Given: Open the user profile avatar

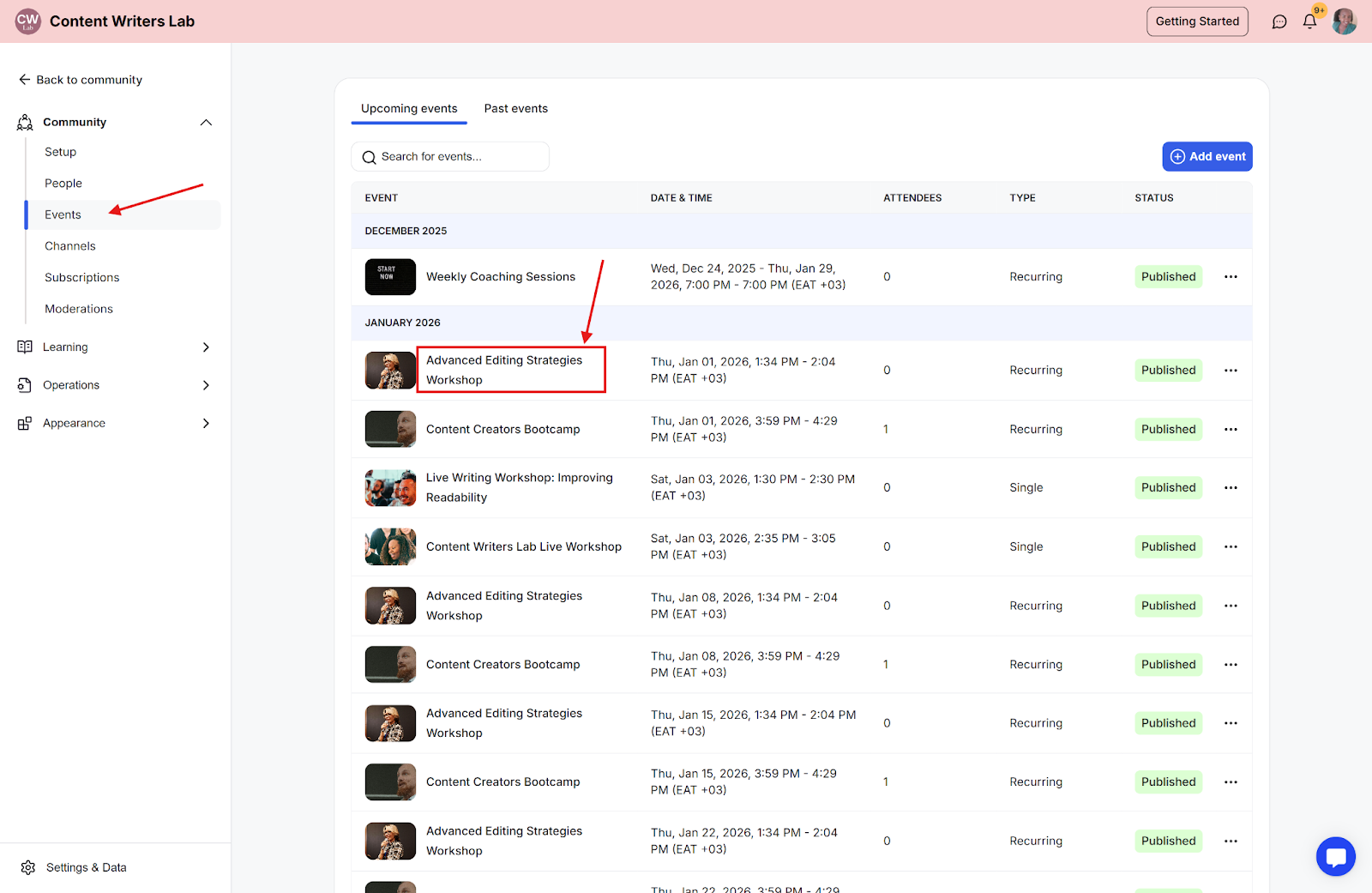Looking at the screenshot, I should 1344,21.
